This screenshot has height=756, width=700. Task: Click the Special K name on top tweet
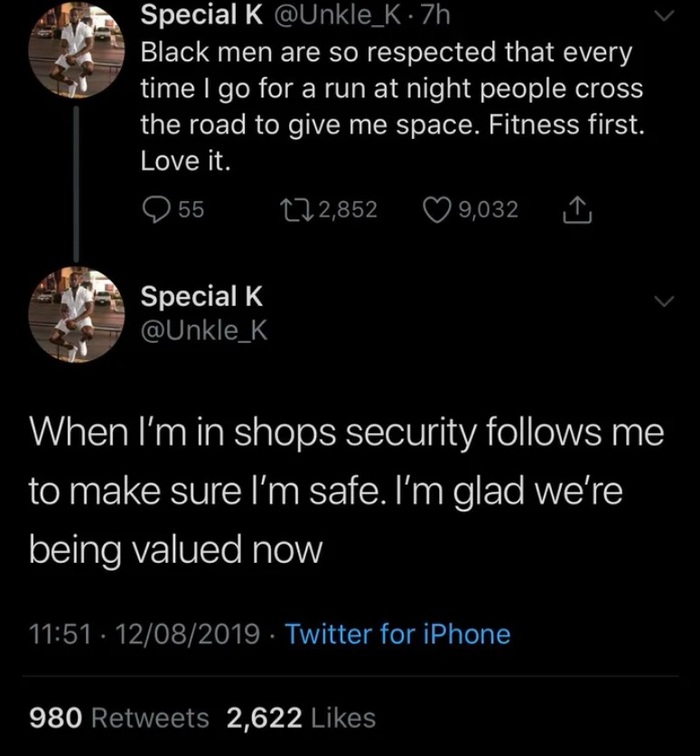(200, 15)
